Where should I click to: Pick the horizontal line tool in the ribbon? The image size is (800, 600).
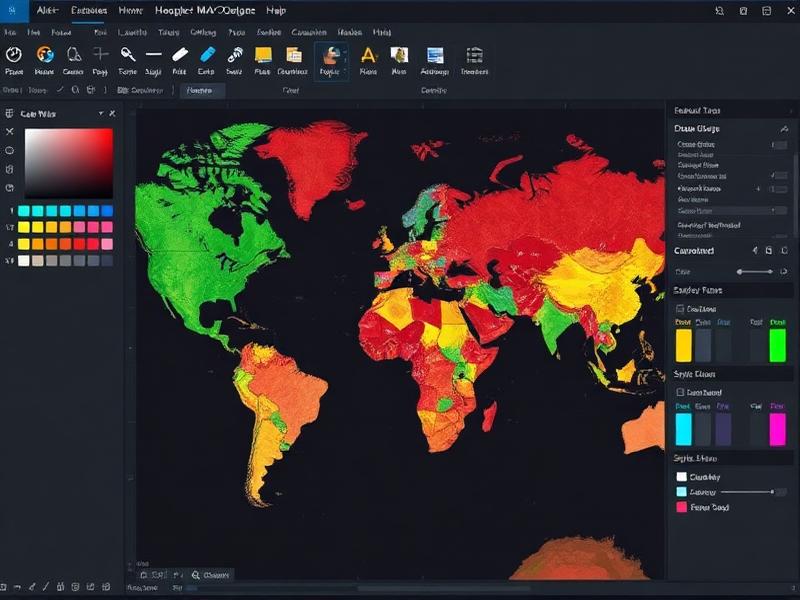click(x=154, y=54)
